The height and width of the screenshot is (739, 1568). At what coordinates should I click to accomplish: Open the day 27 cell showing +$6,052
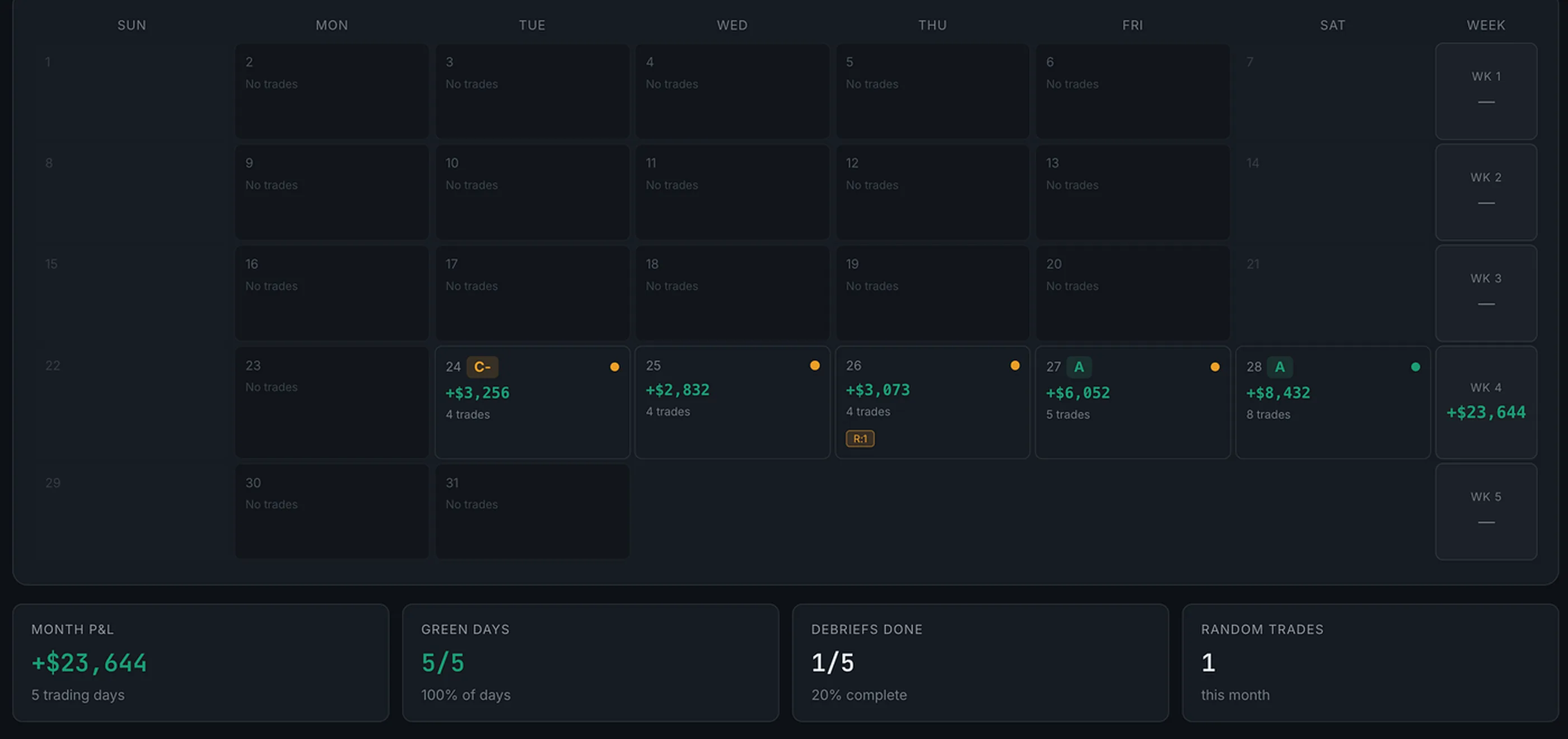[x=1133, y=403]
